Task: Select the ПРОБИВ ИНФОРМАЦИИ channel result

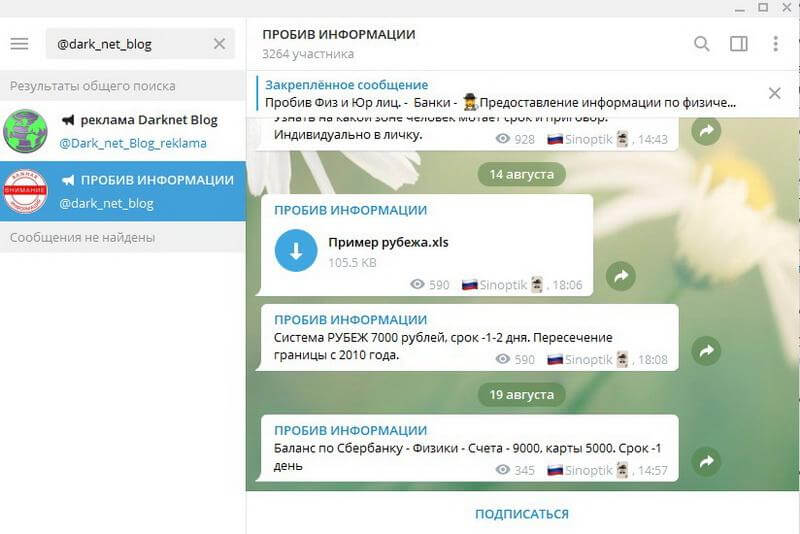Action: [x=123, y=191]
